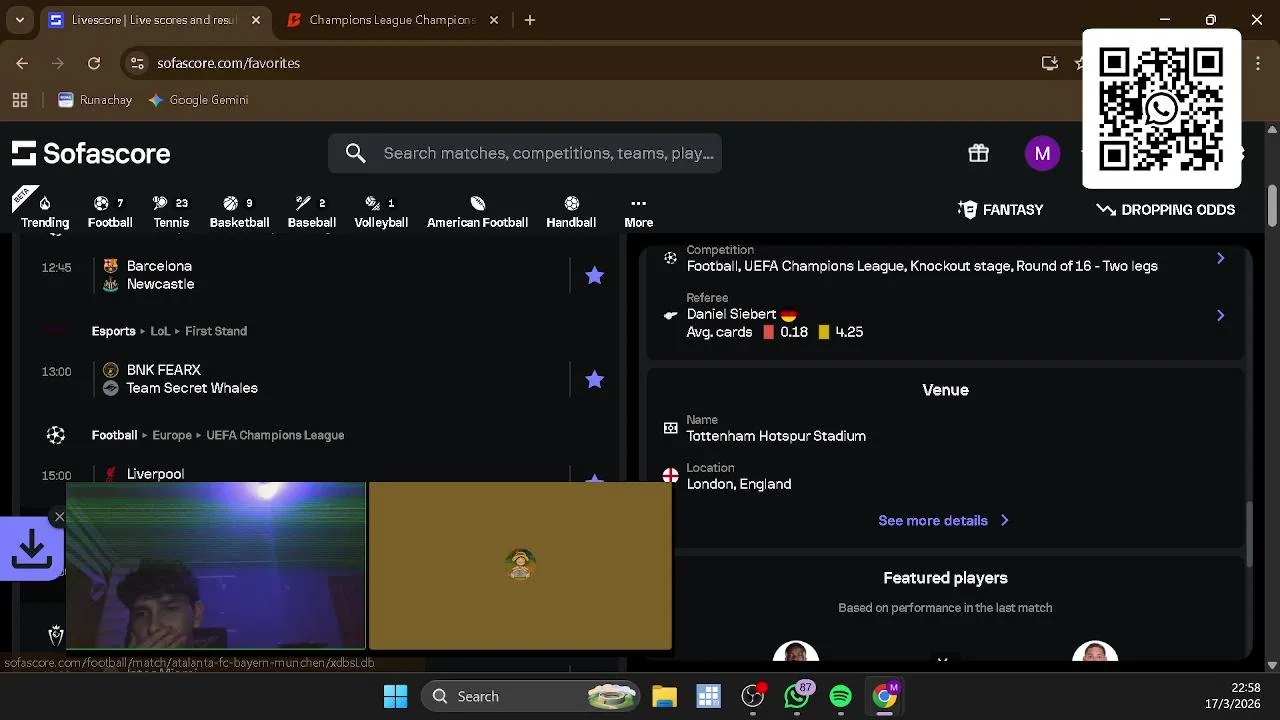1280x720 pixels.
Task: Open a new browser tab
Action: point(530,20)
